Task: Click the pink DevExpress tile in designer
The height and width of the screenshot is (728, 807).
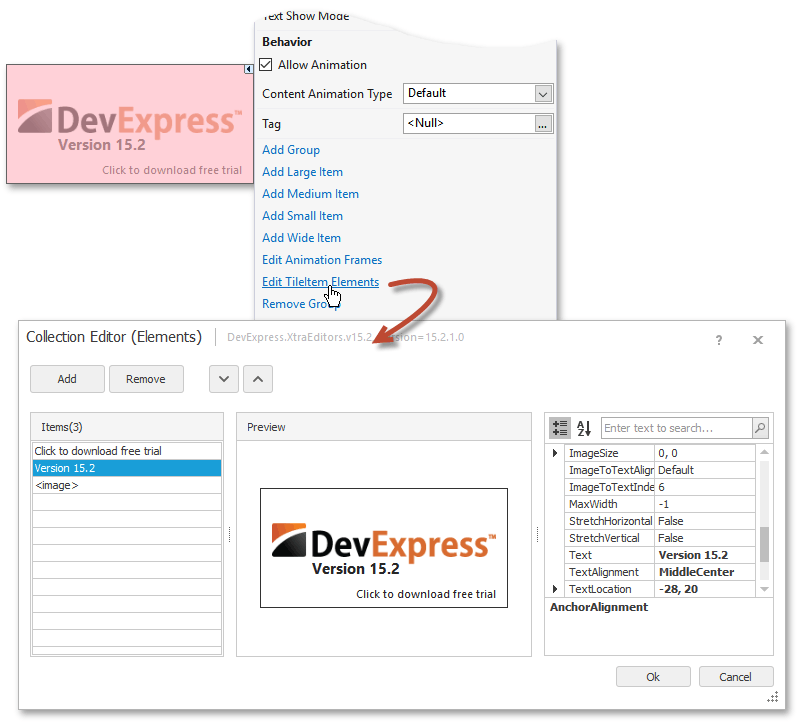Action: (130, 124)
